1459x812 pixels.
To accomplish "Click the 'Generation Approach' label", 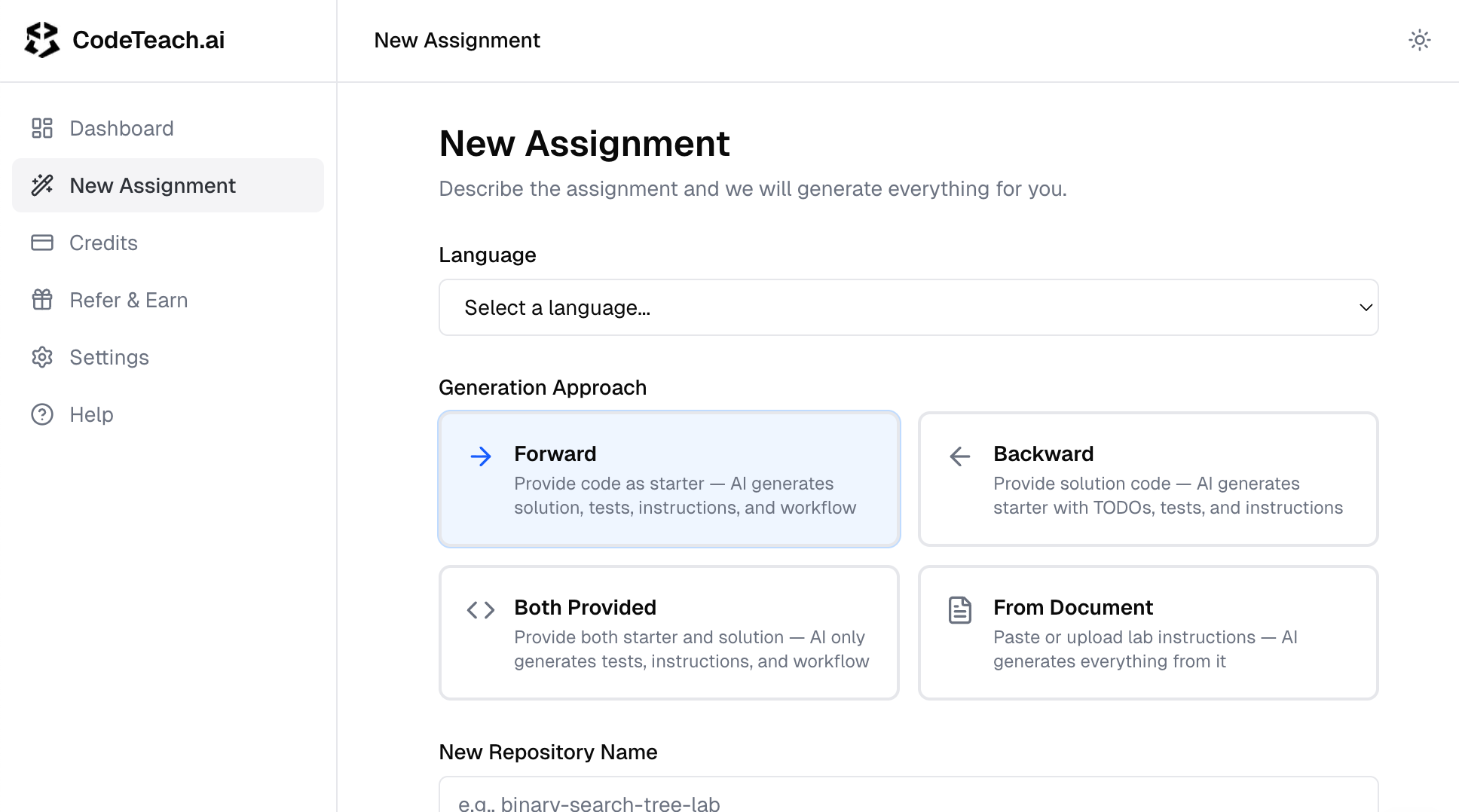I will point(543,387).
